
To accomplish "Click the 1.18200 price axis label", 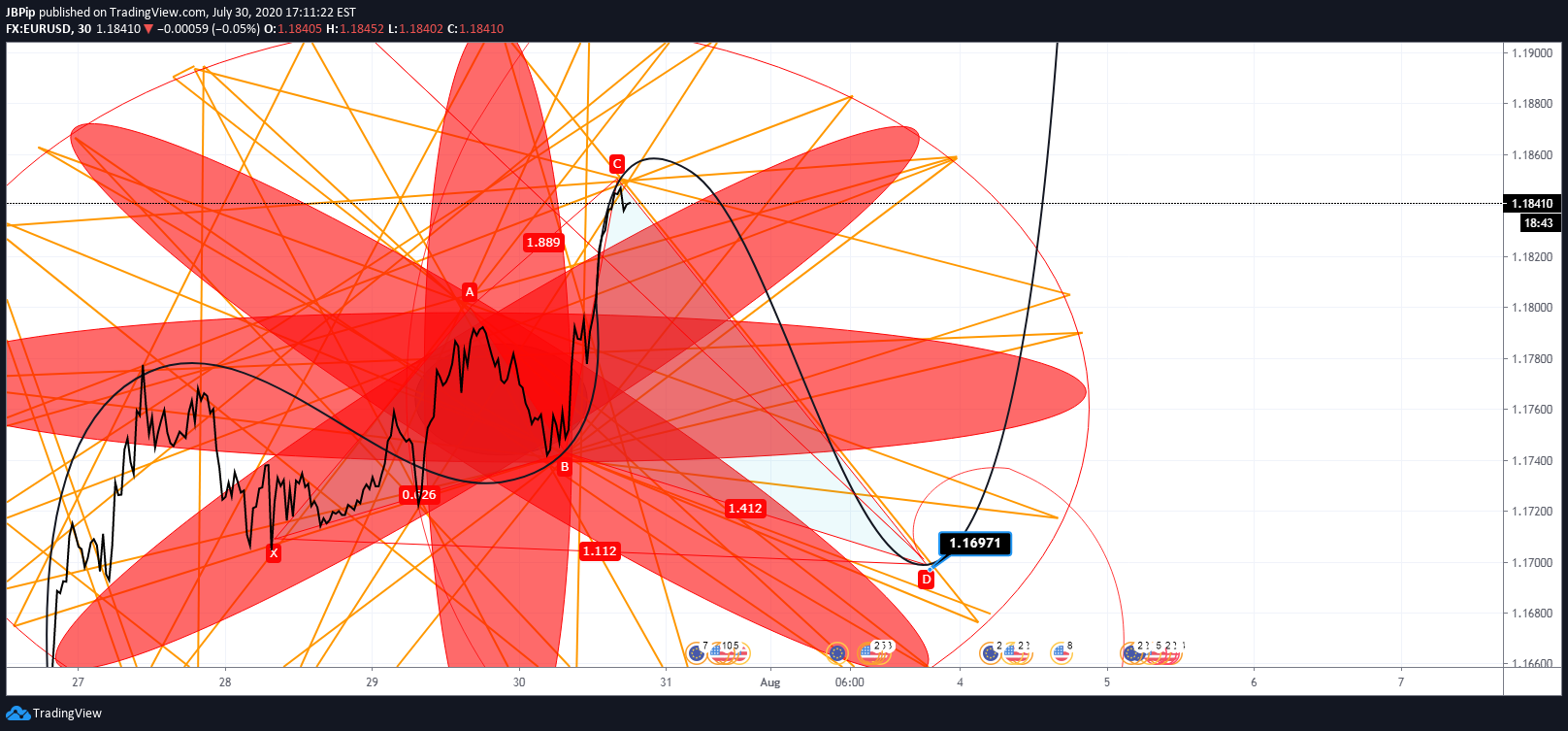I will click(1532, 257).
